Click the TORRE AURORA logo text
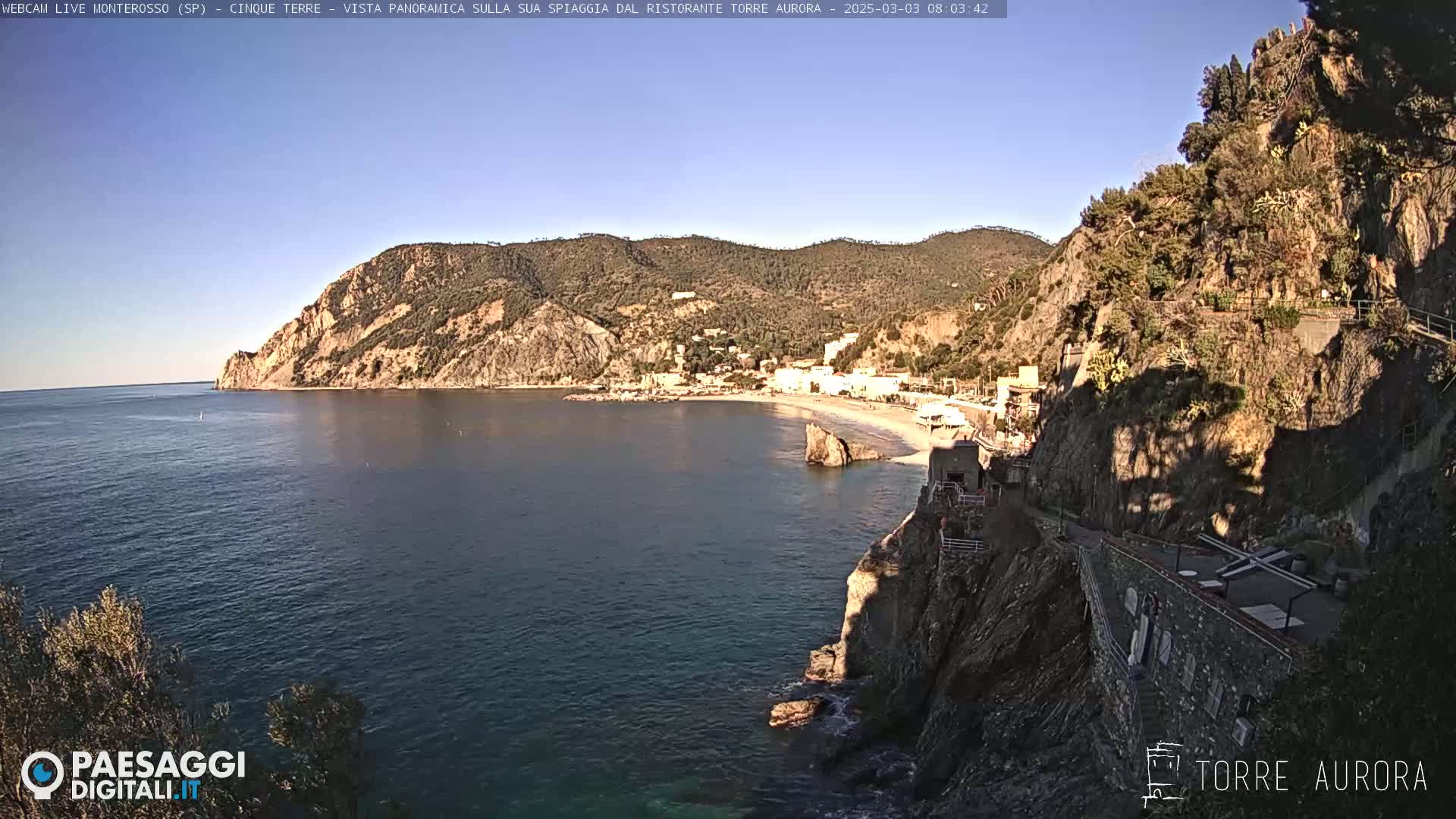The width and height of the screenshot is (1456, 819). coord(1310,777)
